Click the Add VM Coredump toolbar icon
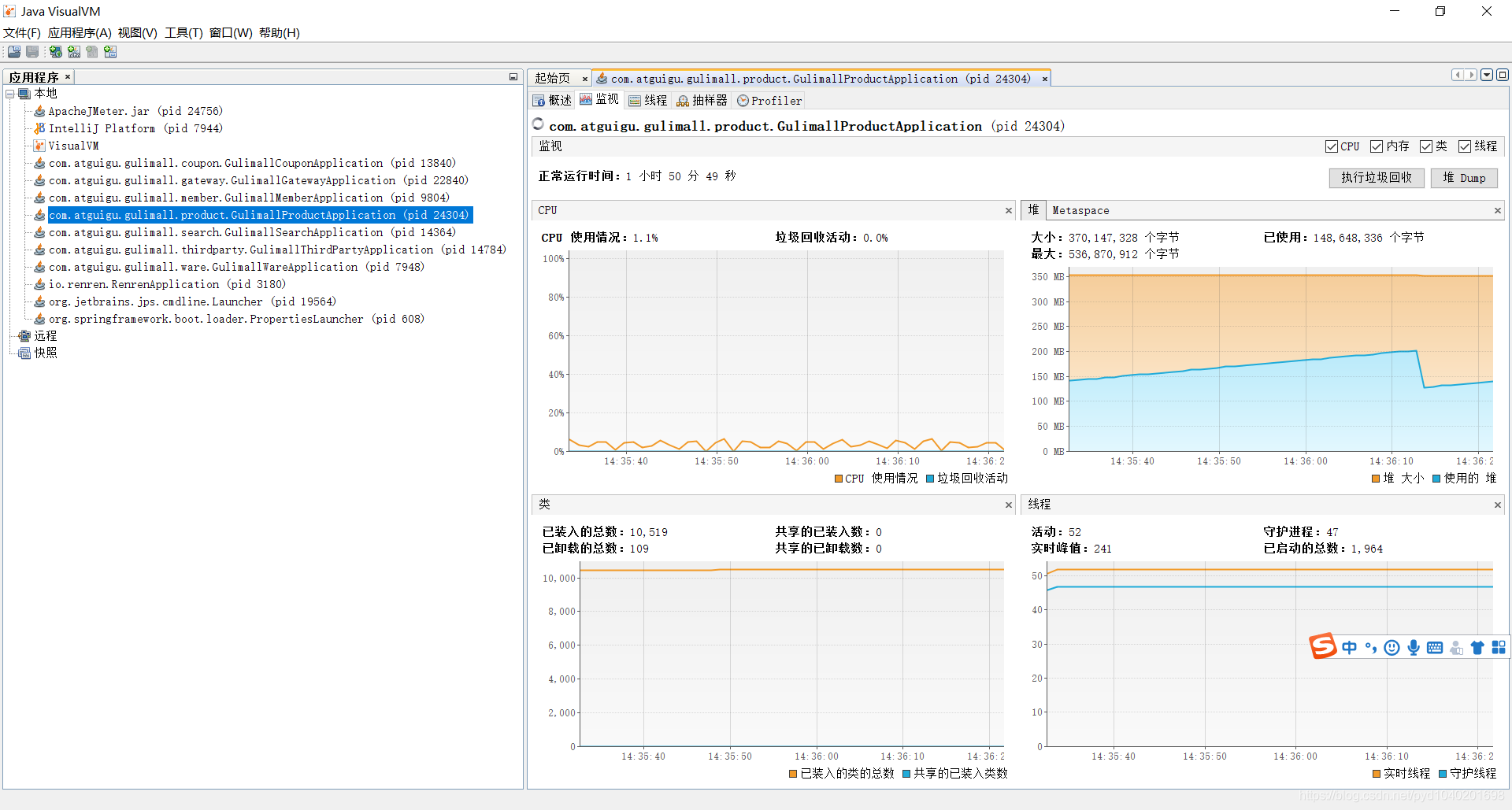1512x810 pixels. (110, 52)
